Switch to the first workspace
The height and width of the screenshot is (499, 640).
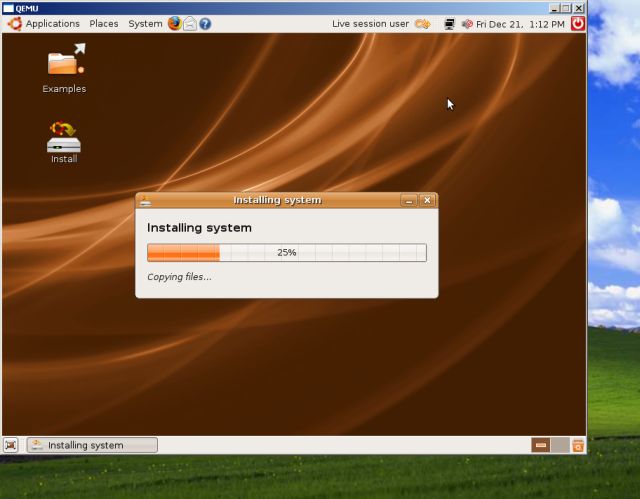pyautogui.click(x=540, y=445)
